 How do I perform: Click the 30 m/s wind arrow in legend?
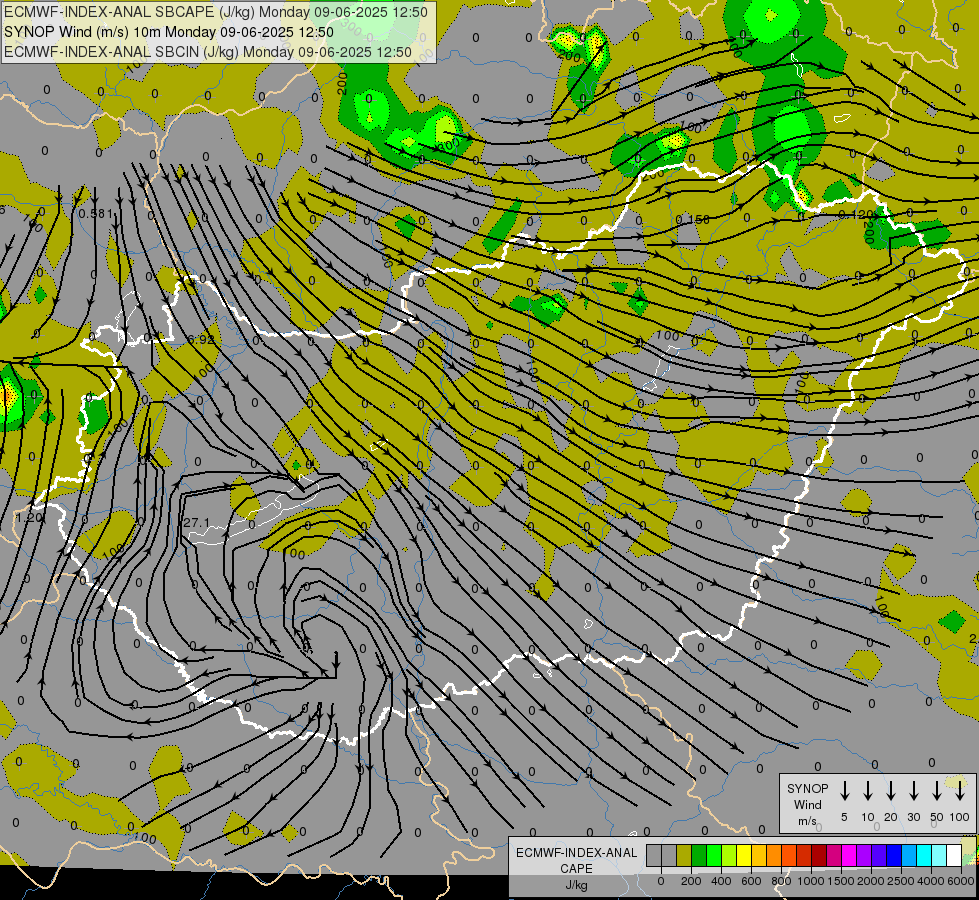click(913, 790)
